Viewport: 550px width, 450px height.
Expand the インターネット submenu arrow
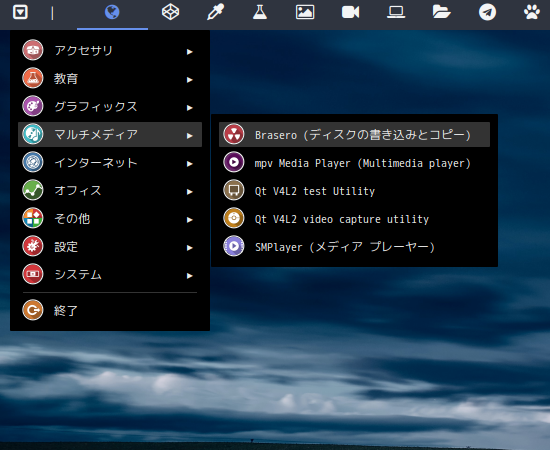(190, 164)
